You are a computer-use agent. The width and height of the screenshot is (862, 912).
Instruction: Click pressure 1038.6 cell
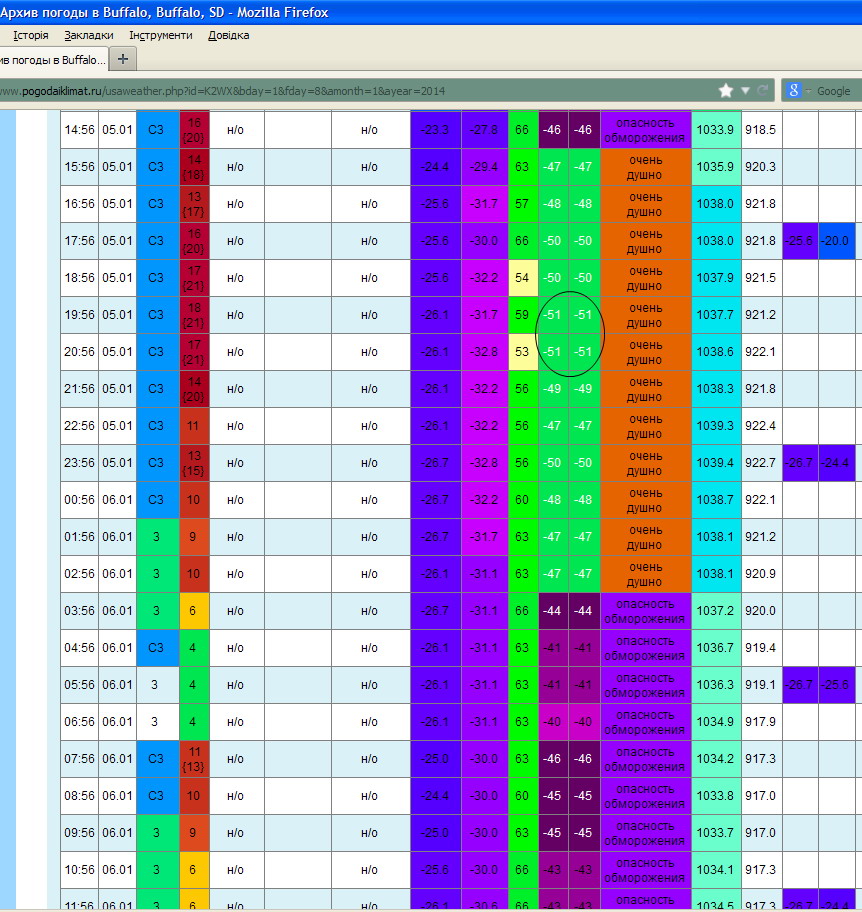coord(715,352)
